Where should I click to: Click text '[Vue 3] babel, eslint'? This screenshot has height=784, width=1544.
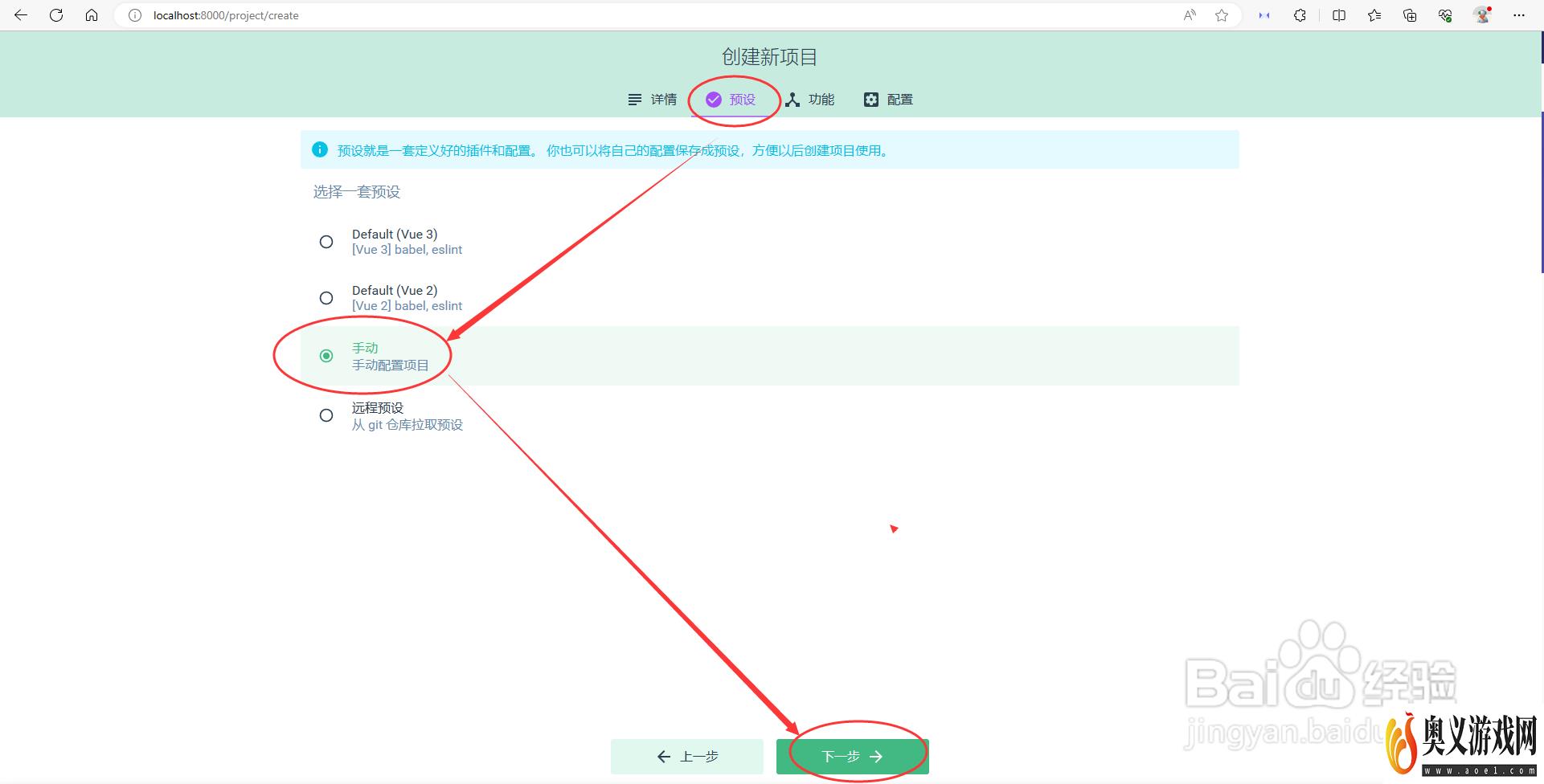[407, 250]
